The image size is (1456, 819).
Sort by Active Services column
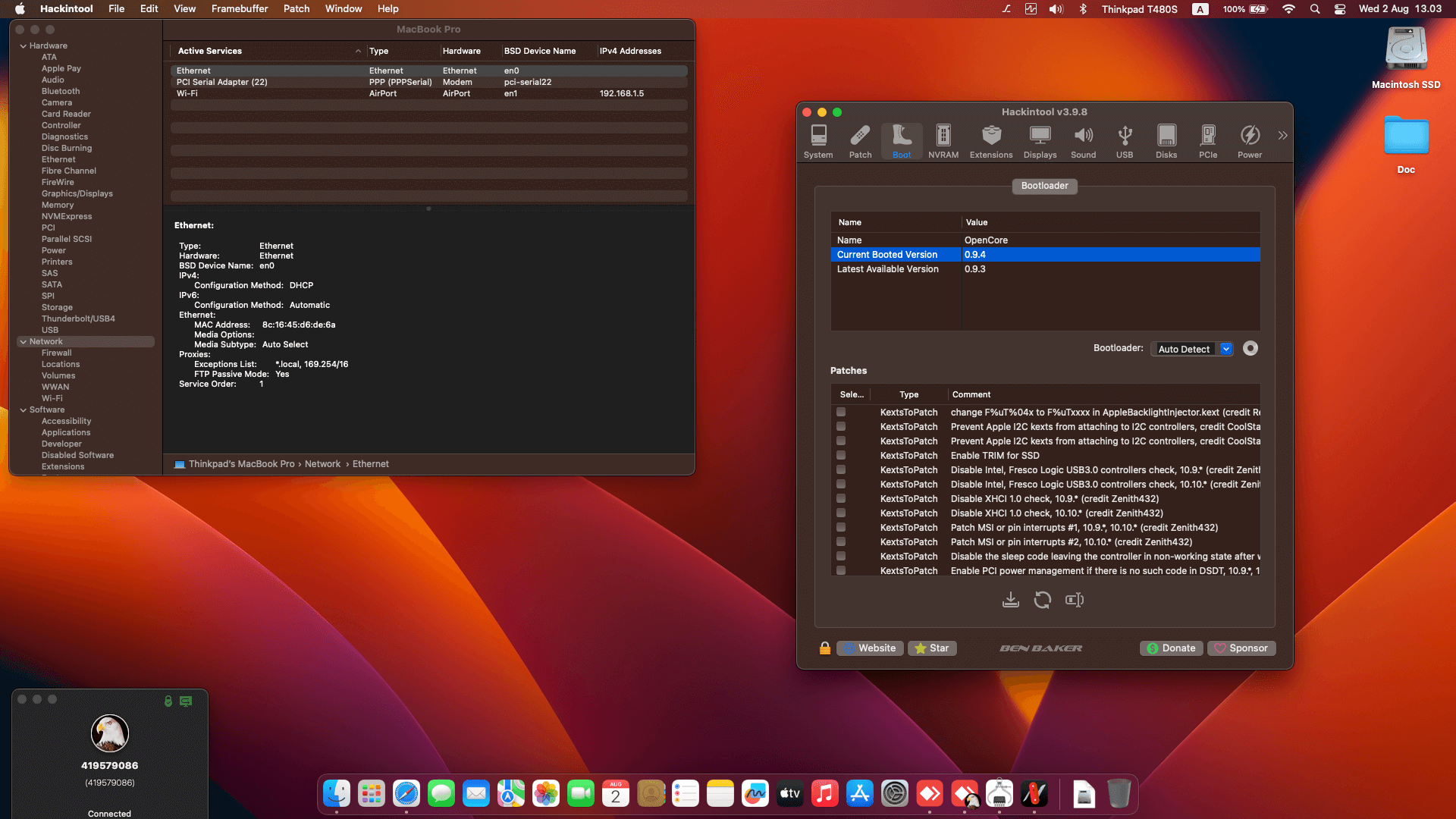268,51
